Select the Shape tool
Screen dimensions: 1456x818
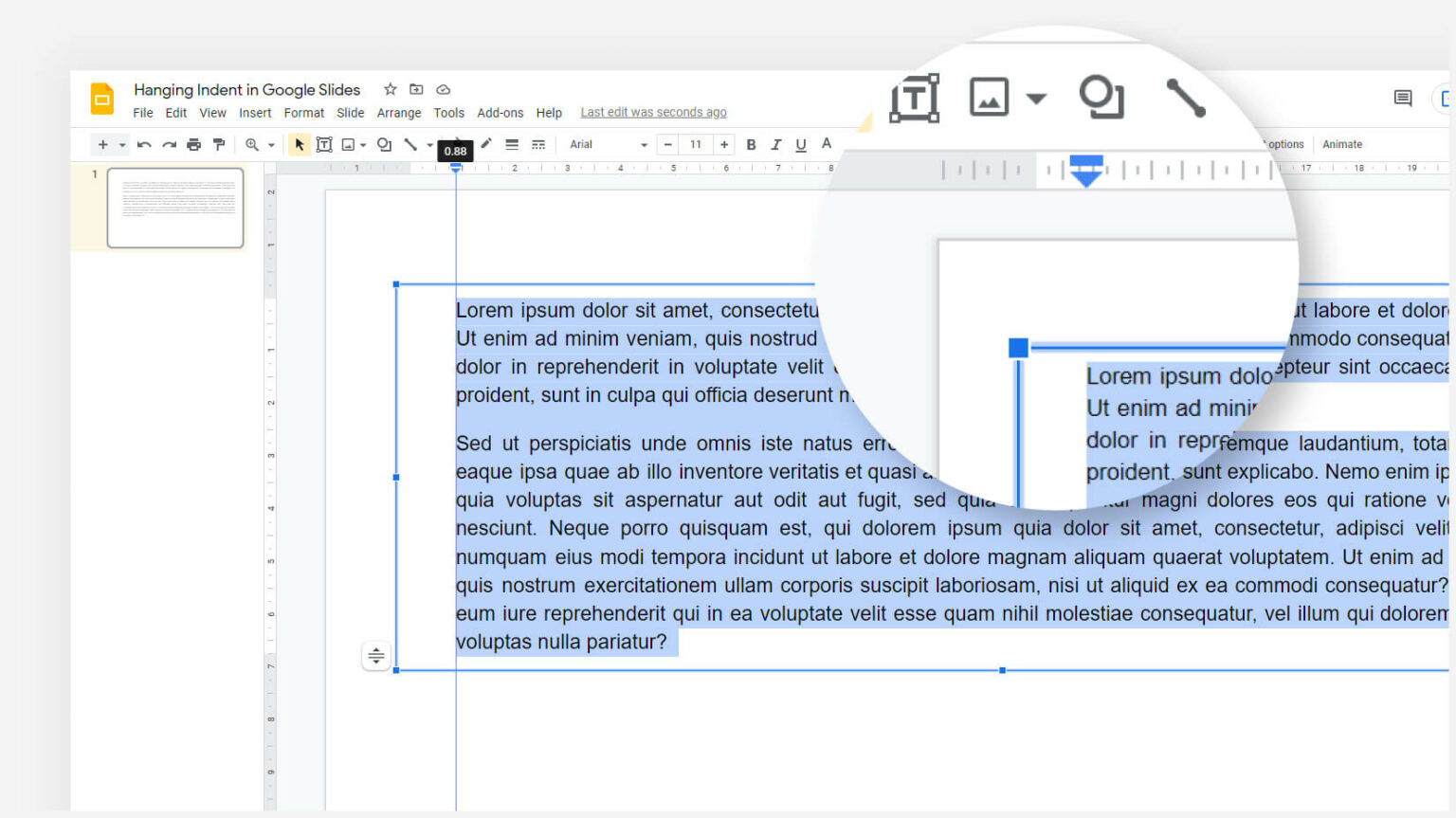click(x=384, y=144)
